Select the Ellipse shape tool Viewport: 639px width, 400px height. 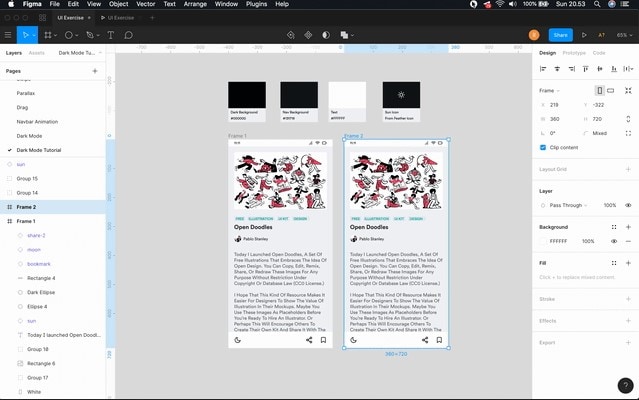[x=68, y=35]
